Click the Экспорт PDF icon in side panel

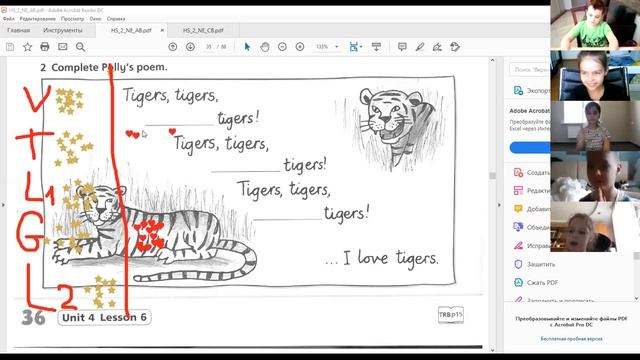click(518, 91)
